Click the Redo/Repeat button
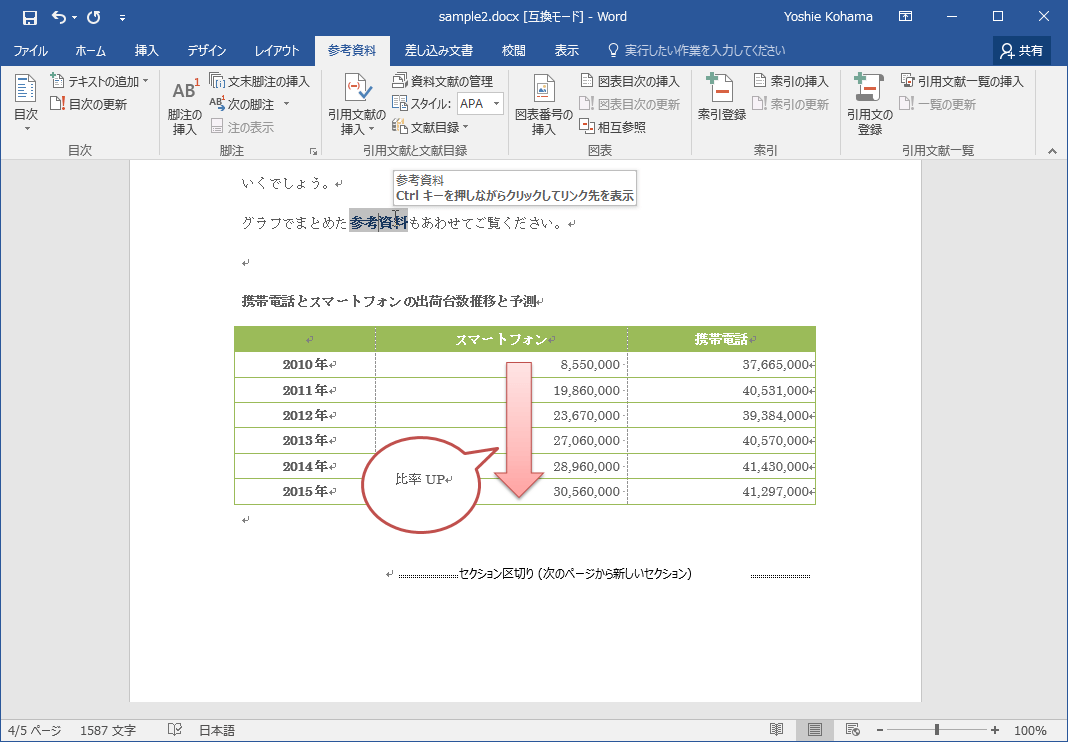 click(x=94, y=17)
